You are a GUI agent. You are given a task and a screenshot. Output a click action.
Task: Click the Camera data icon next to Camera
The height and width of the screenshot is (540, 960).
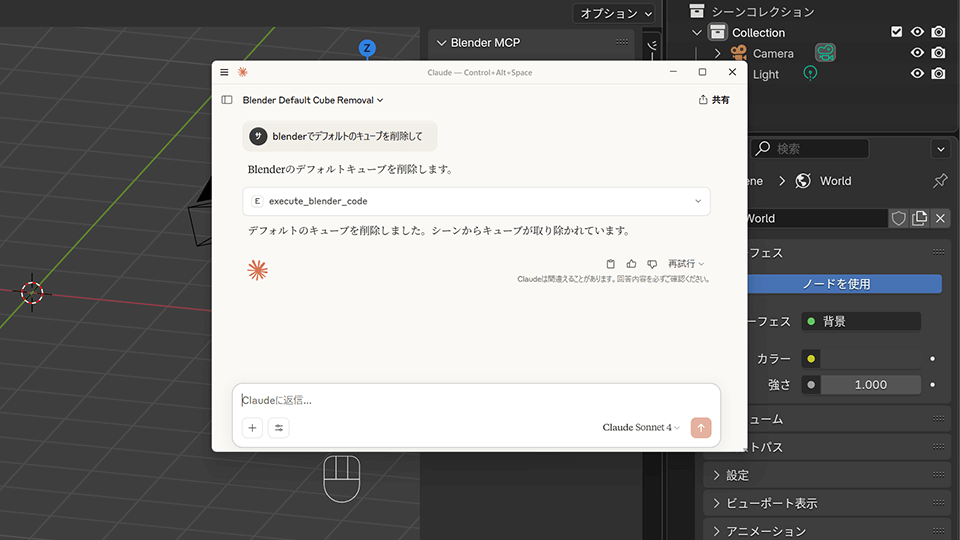point(825,53)
